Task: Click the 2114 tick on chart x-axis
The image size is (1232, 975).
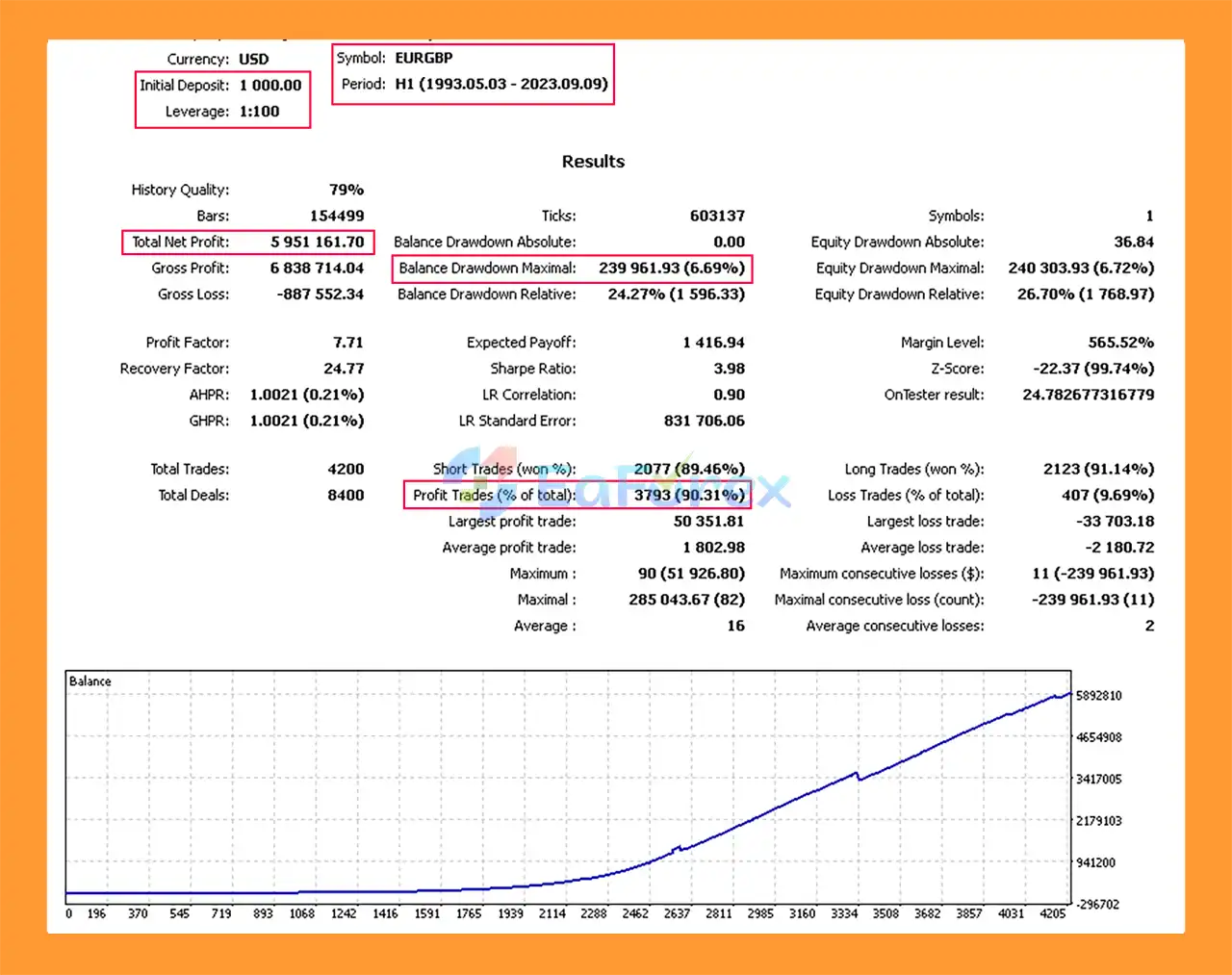Action: [552, 913]
